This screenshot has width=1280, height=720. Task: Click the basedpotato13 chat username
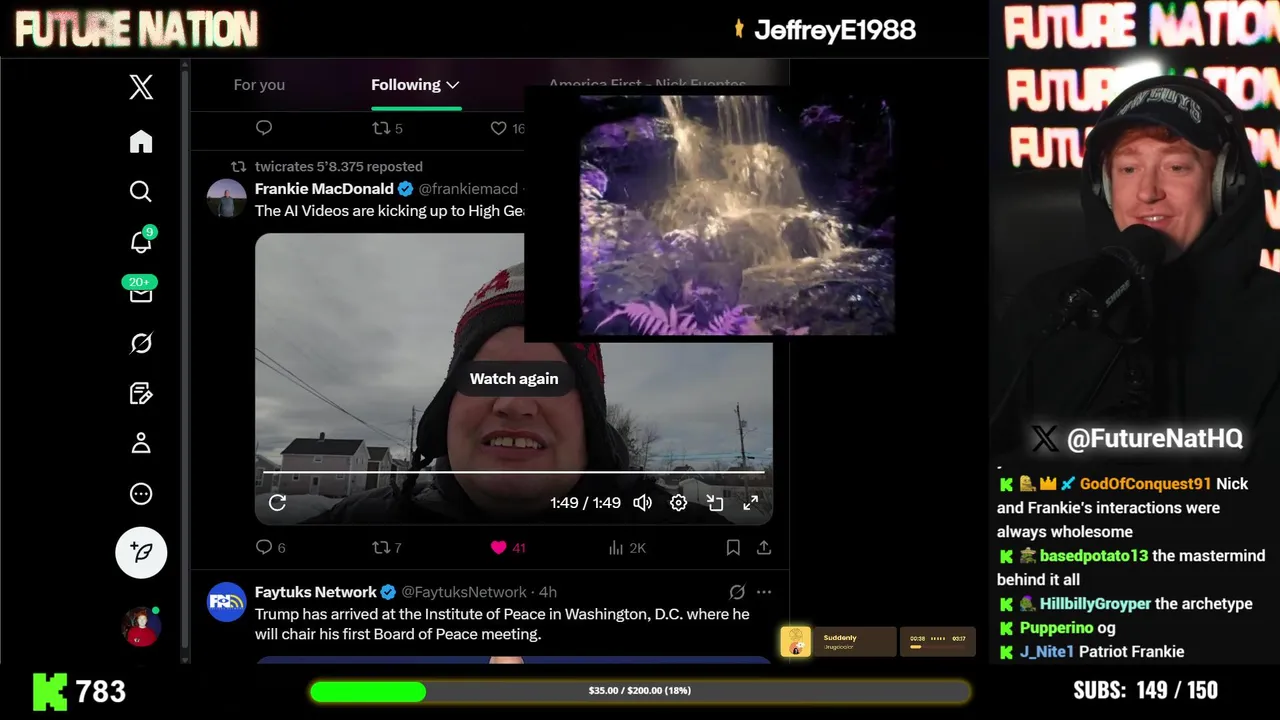point(1094,556)
